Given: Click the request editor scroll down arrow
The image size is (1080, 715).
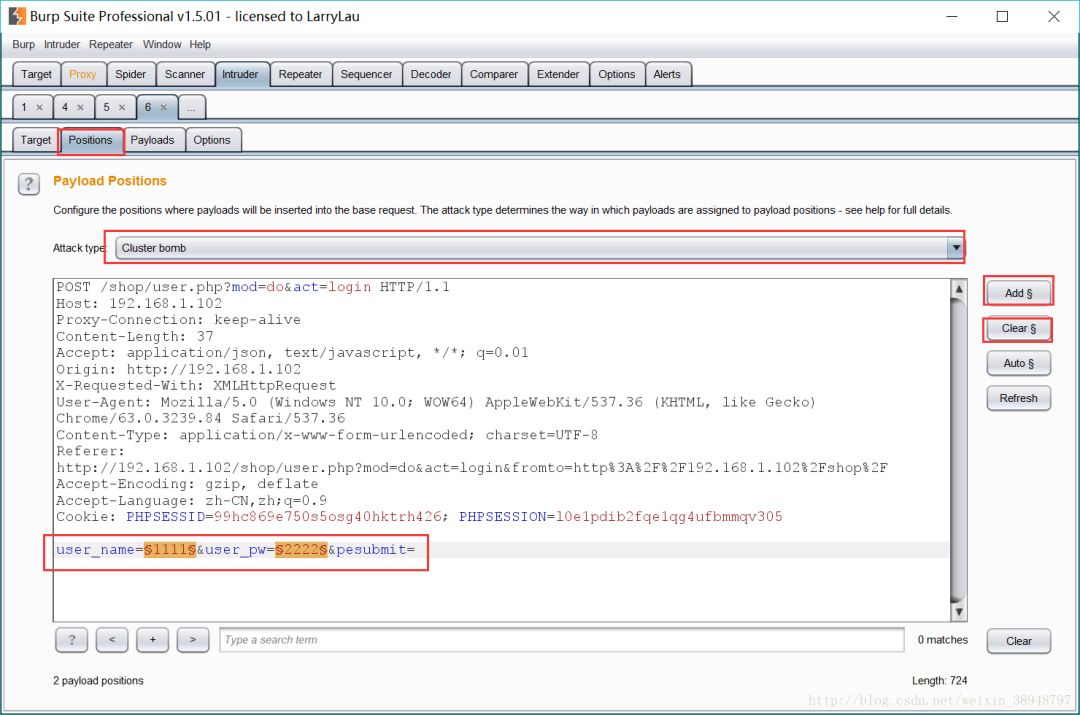Looking at the screenshot, I should (x=958, y=612).
